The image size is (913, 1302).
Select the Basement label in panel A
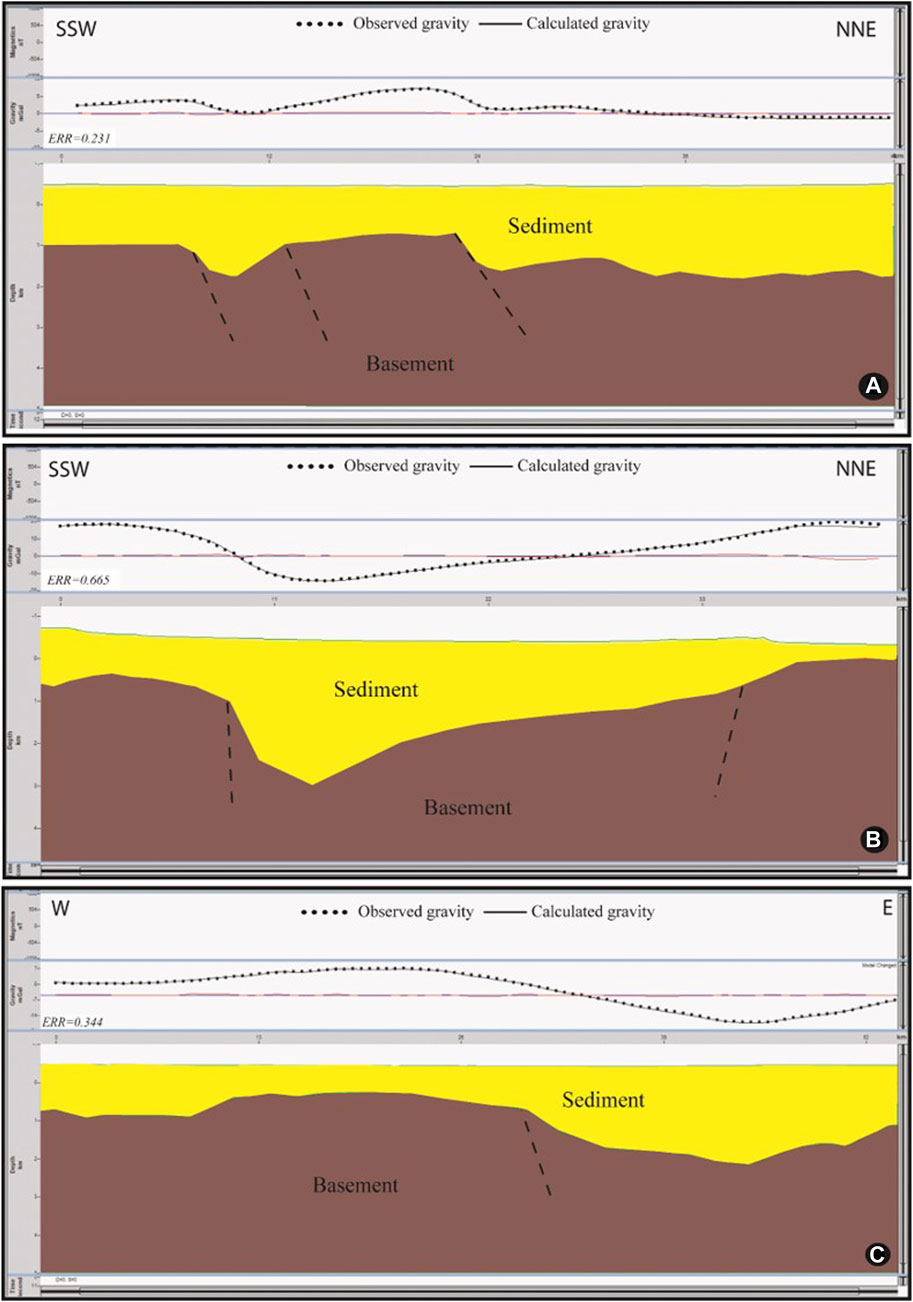(x=409, y=364)
